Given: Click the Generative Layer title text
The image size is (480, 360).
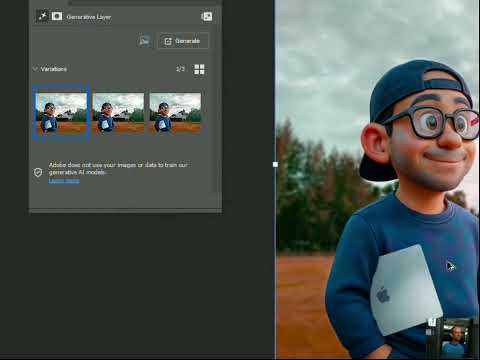Looking at the screenshot, I should click(x=89, y=17).
